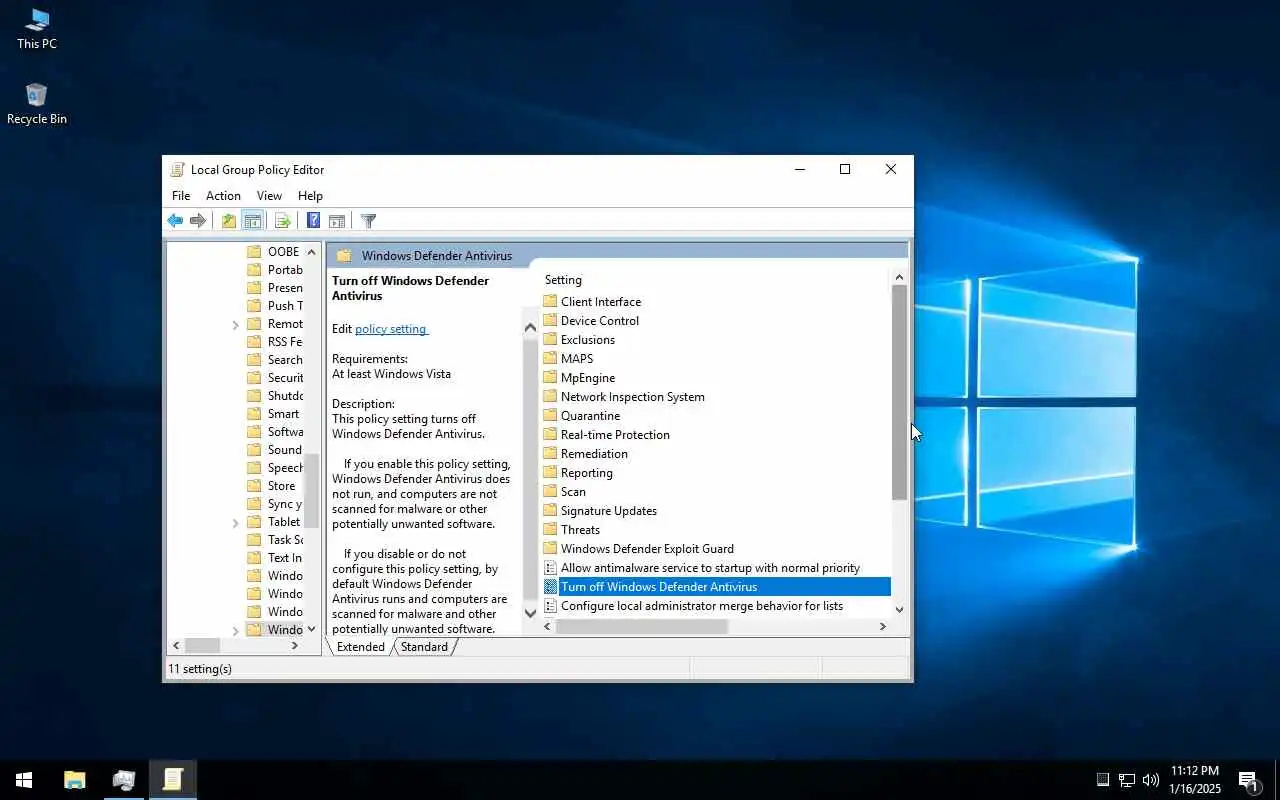
Task: Click settings list scroll-down arrow
Action: pos(899,609)
